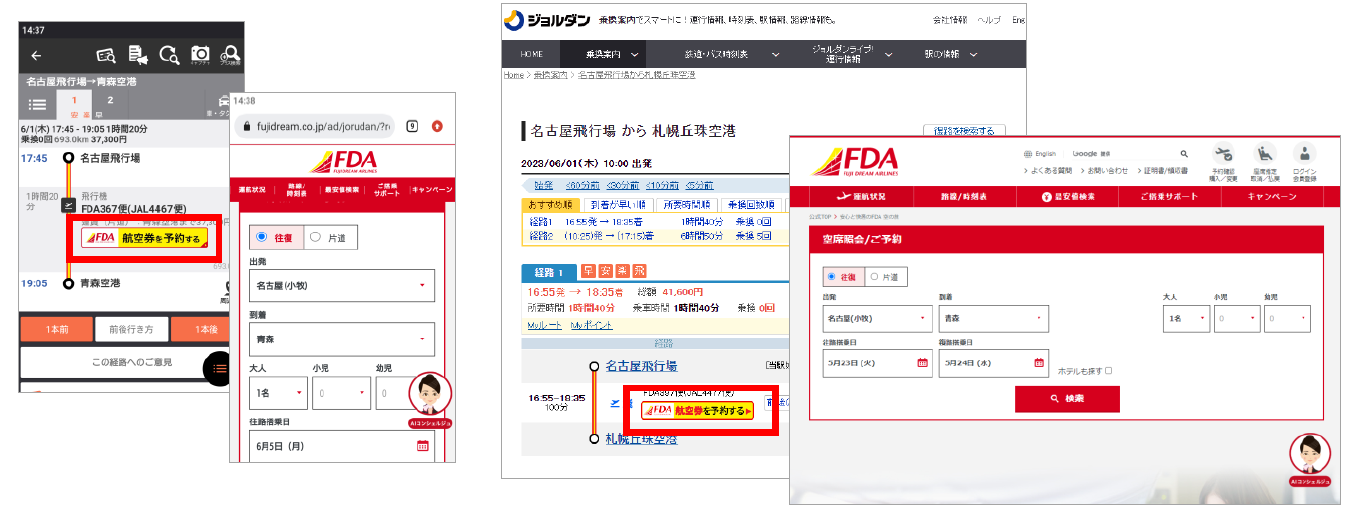Click the 座席指定 seat icon
This screenshot has height=506, width=1348.
(x=1264, y=153)
